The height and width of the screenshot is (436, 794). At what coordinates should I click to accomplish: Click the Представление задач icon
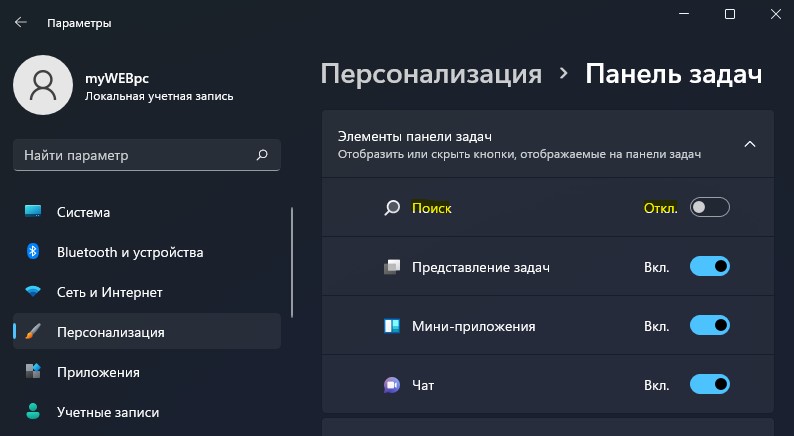click(392, 267)
